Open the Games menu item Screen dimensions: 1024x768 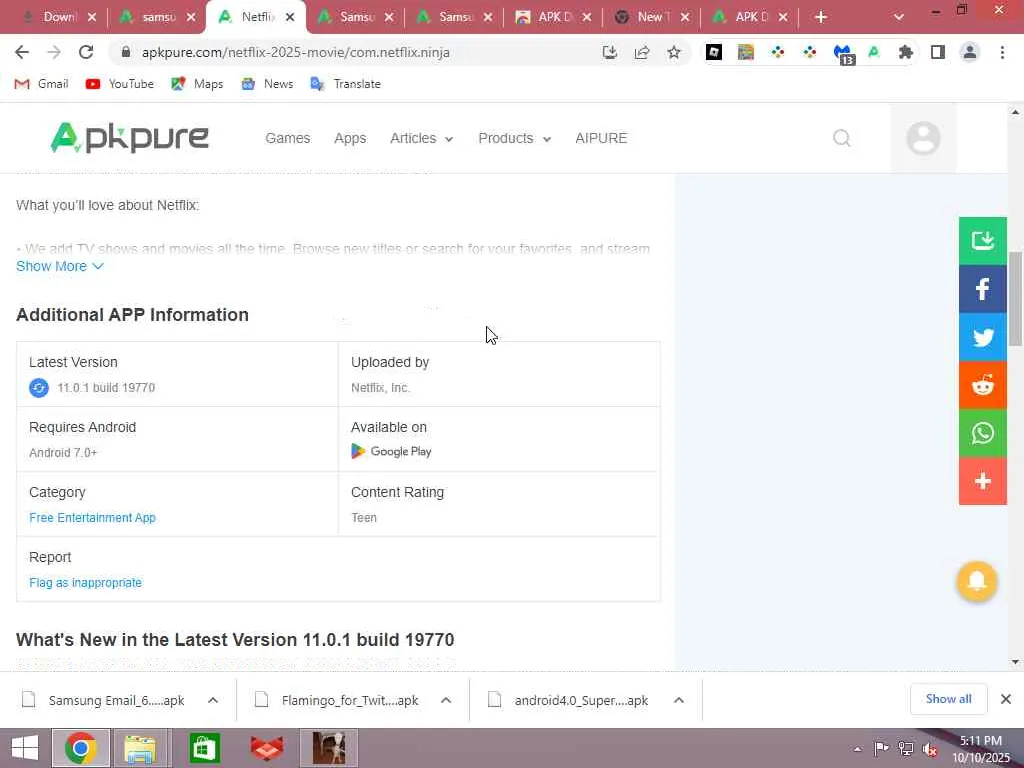(x=287, y=138)
